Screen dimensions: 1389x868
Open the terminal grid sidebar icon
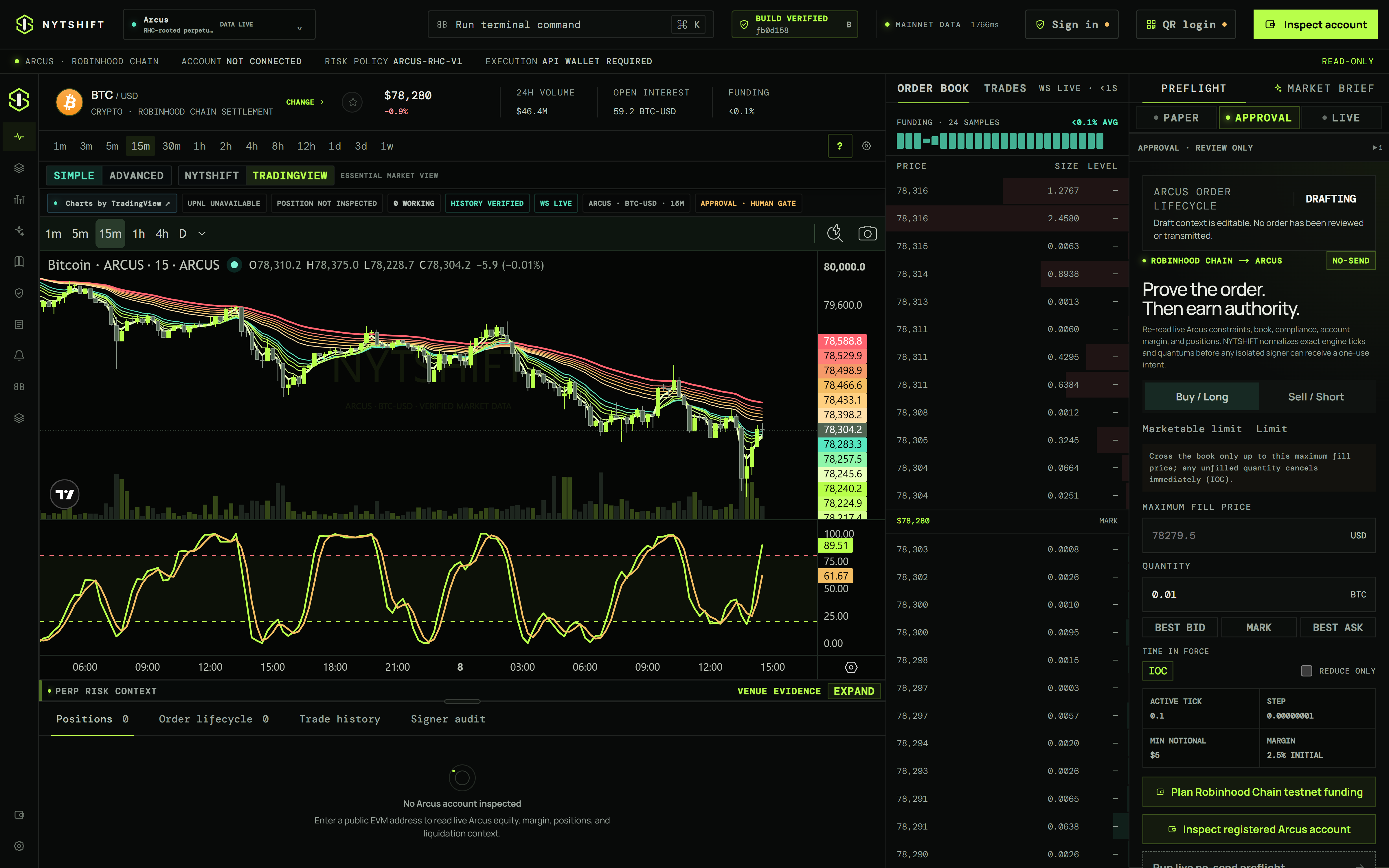[19, 387]
